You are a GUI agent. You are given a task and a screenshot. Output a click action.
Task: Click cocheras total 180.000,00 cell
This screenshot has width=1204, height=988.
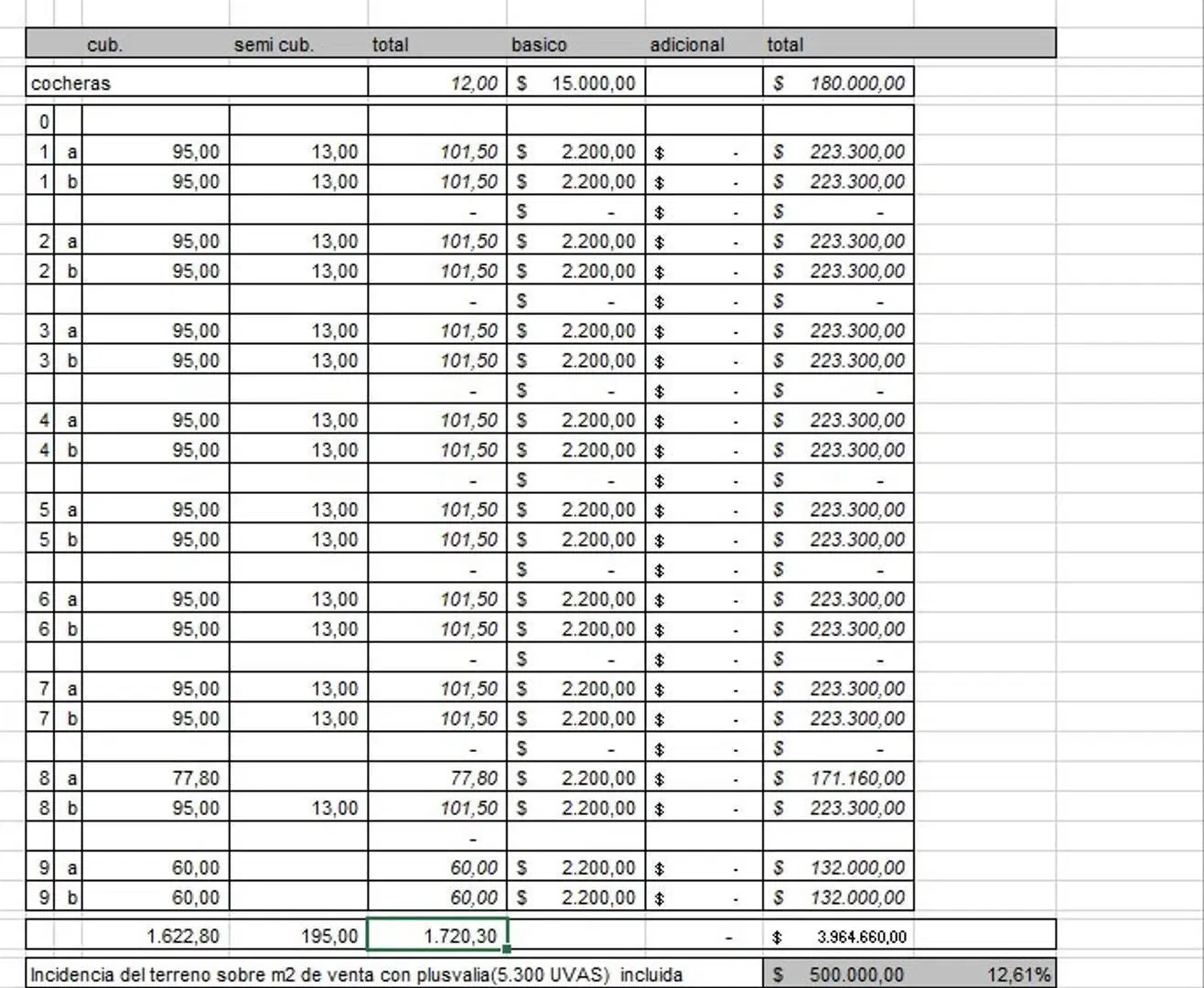pos(838,82)
